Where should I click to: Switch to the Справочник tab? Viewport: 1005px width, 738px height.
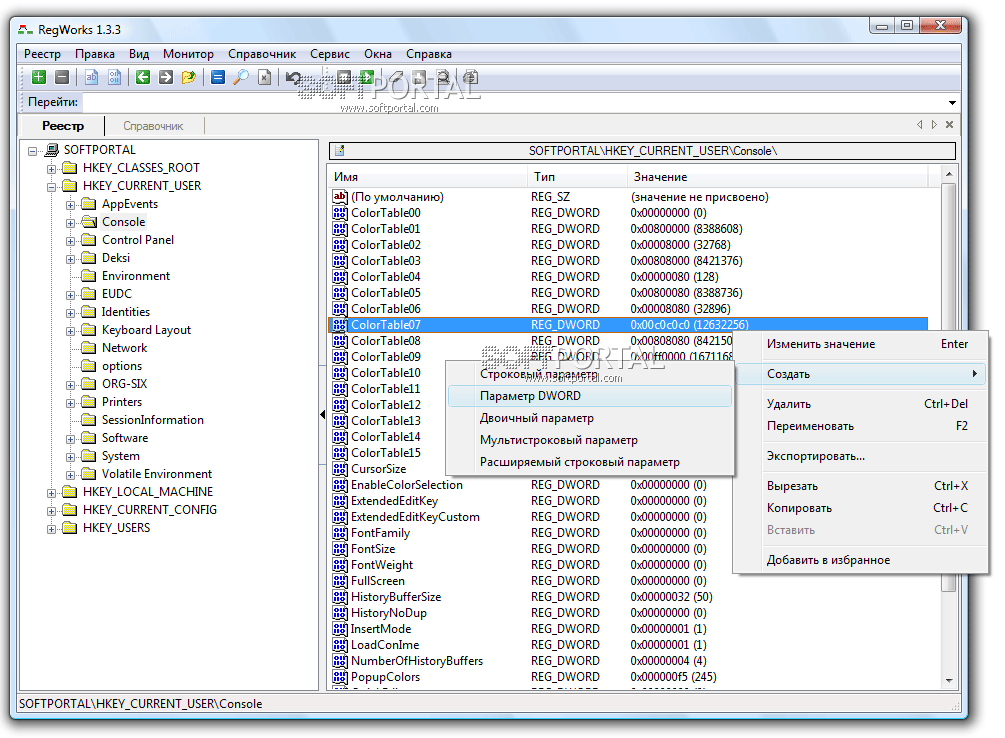click(153, 126)
